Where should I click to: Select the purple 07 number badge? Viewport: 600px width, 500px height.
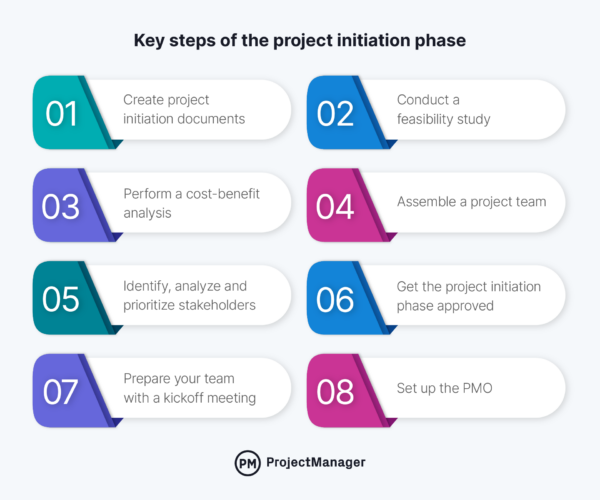62,391
